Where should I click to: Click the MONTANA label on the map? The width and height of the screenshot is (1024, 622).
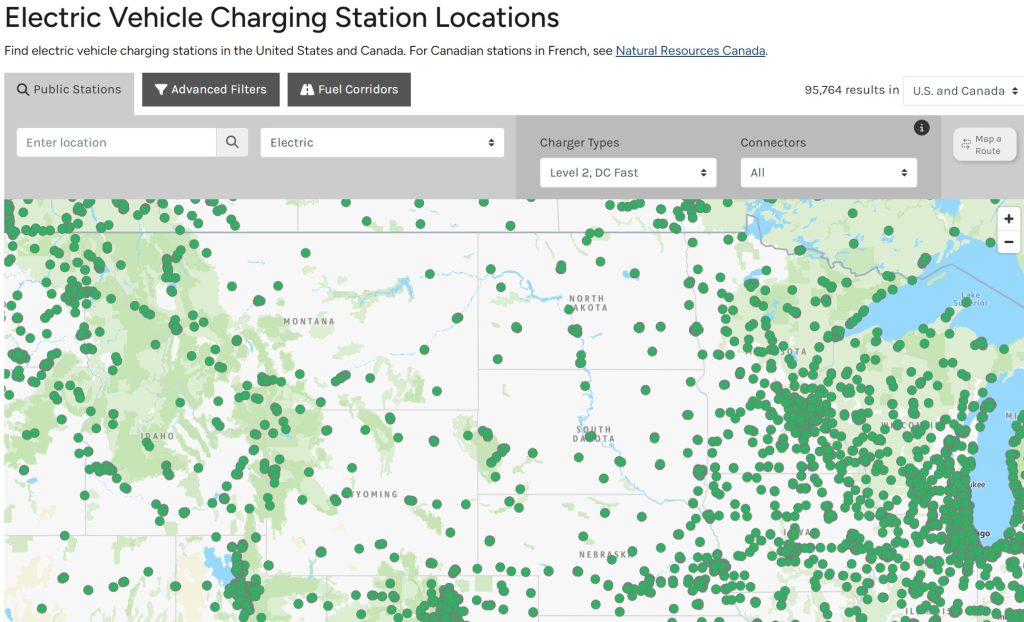[x=309, y=321]
